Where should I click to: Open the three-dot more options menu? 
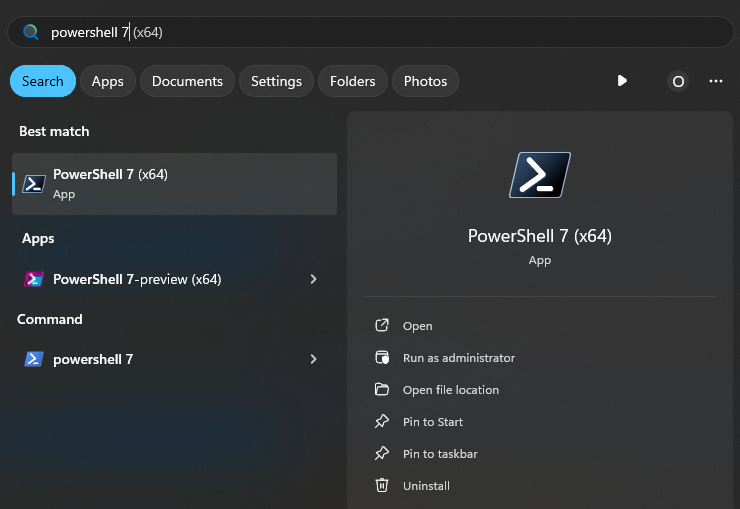[715, 81]
